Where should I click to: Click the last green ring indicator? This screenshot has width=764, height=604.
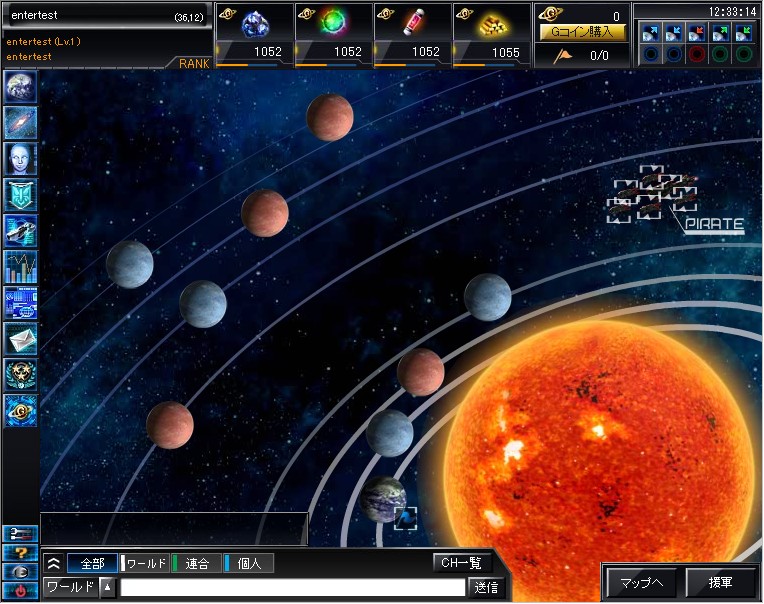(x=744, y=54)
